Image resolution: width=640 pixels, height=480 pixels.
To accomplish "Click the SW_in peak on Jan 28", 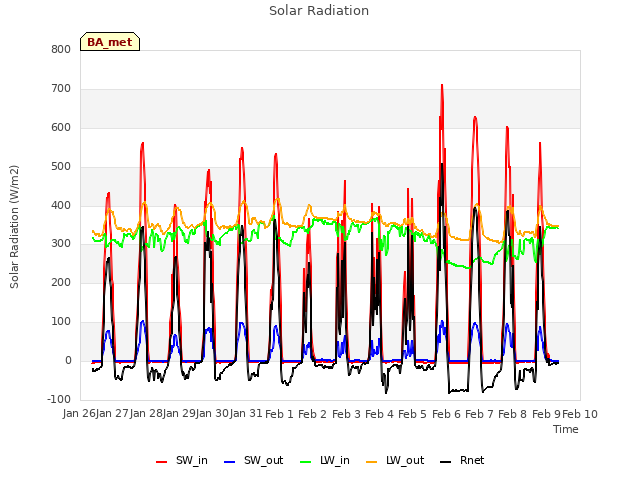I will click(142, 143).
